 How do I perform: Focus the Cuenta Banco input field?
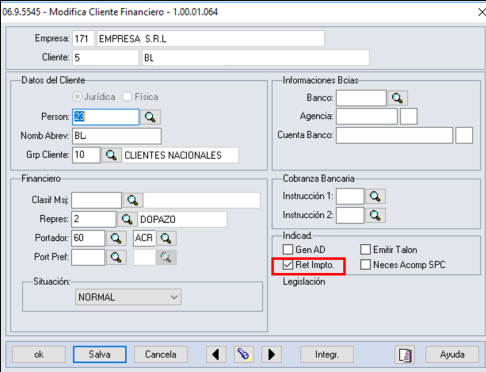tap(394, 135)
